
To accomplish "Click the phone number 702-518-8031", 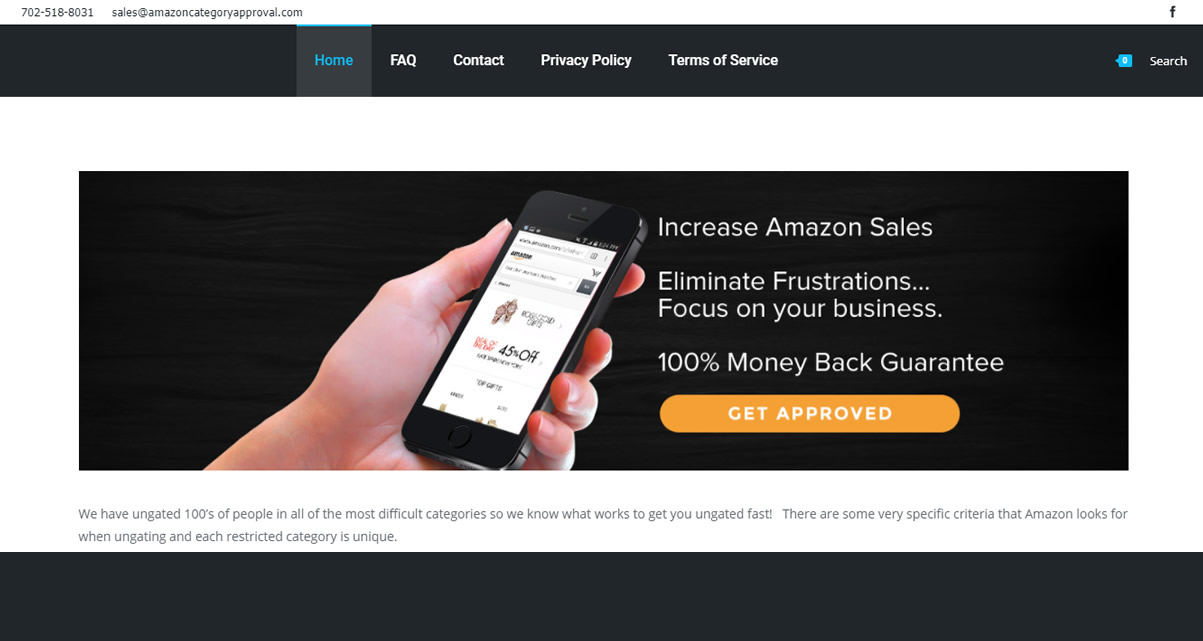I will [57, 12].
